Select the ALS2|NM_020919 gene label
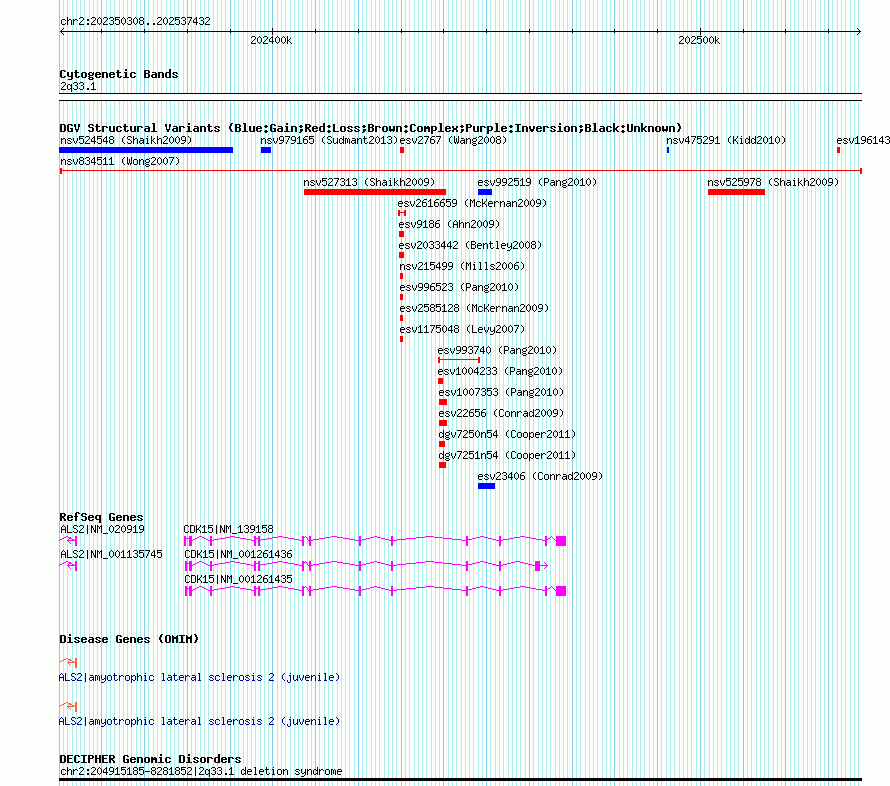 (102, 529)
